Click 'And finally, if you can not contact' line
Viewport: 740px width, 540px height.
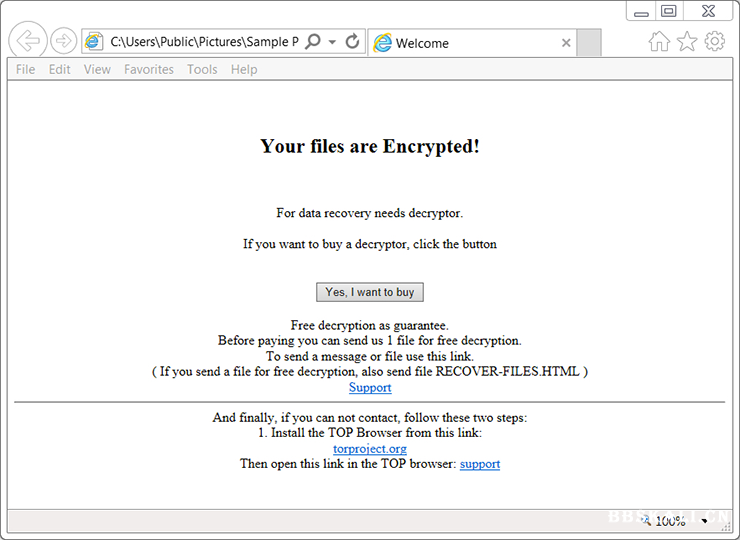click(x=370, y=418)
